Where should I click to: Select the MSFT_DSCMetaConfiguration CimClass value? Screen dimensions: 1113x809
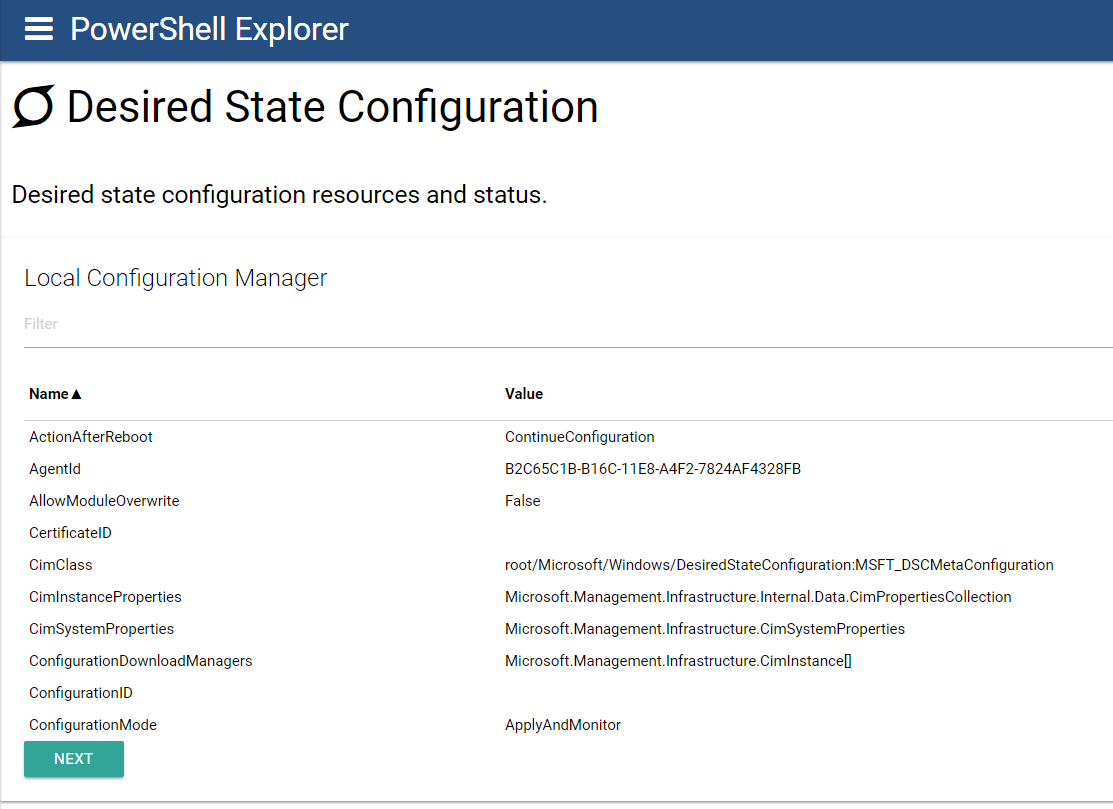pos(779,565)
